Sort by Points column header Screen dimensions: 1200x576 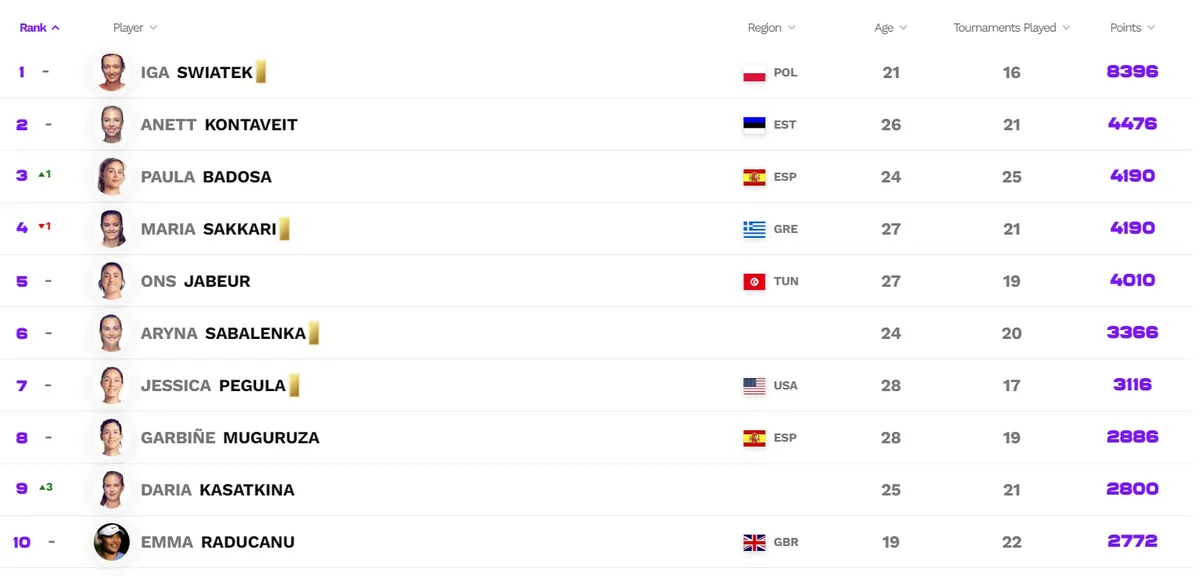(x=1133, y=28)
